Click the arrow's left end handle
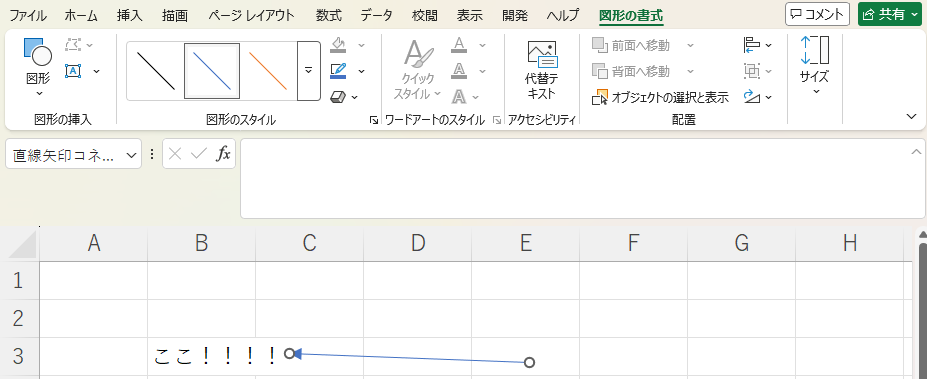This screenshot has width=927, height=379. (289, 354)
